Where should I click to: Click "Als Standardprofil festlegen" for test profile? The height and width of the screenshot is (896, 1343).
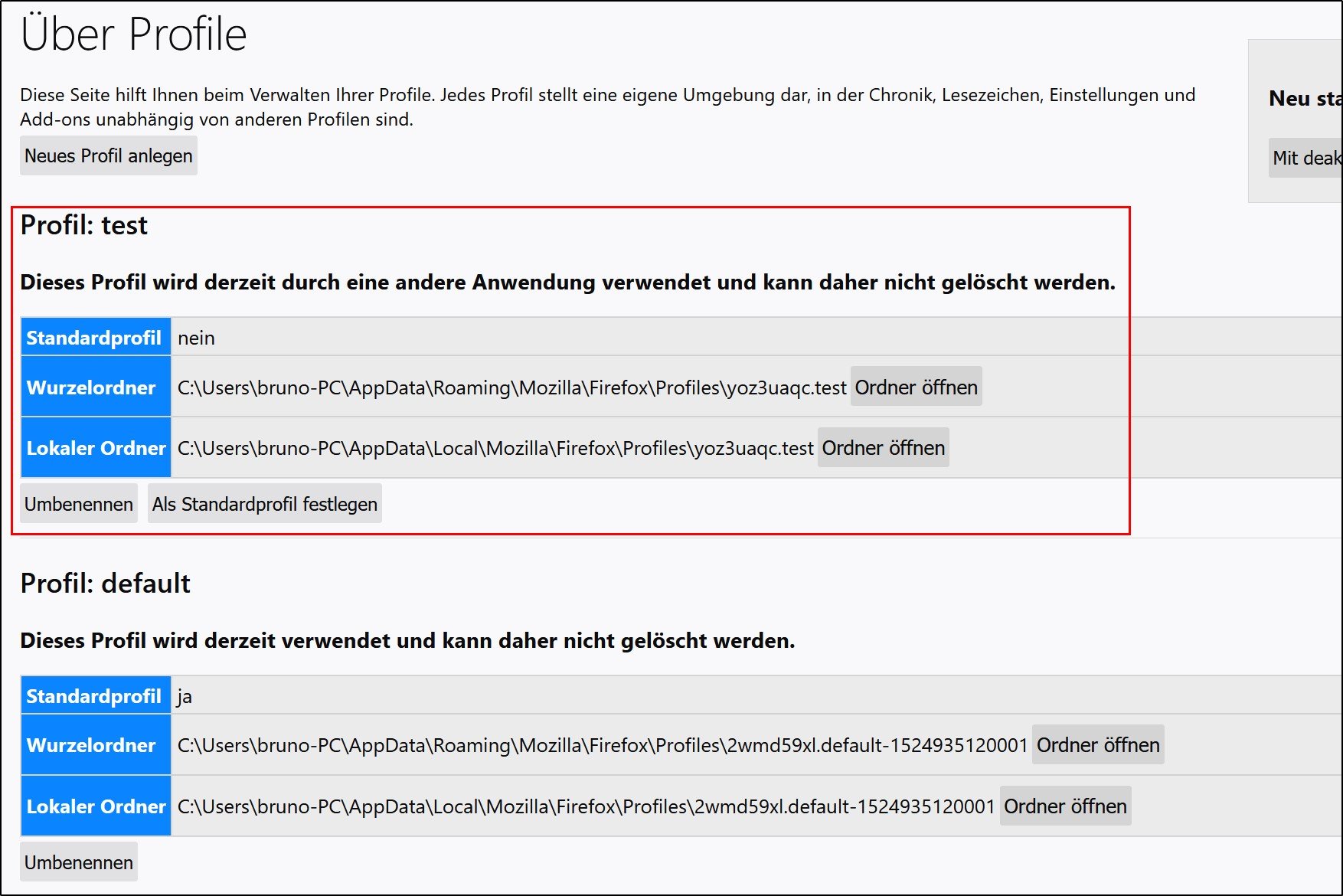pos(264,504)
